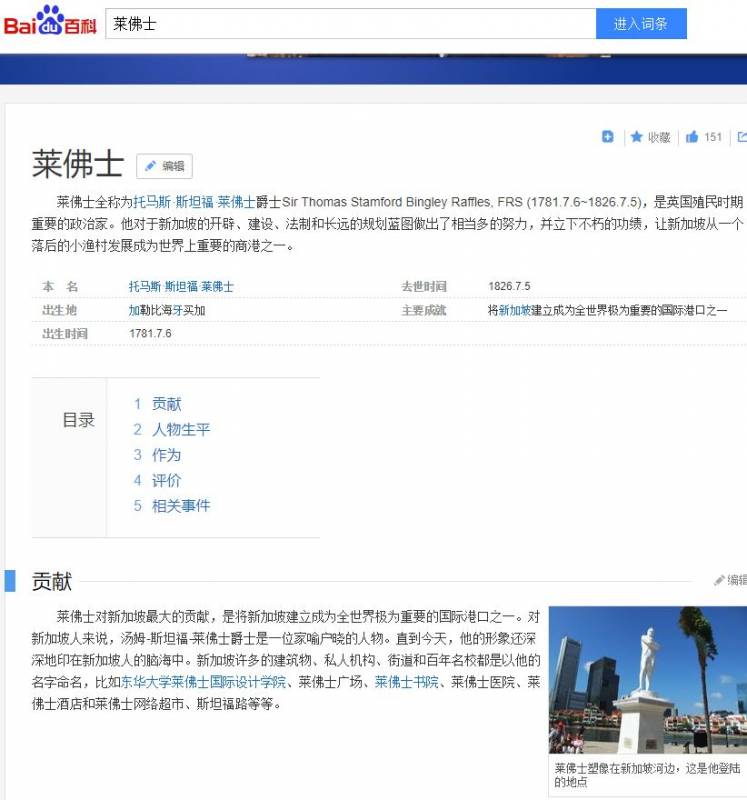
Task: Open the 托马斯·斯坦福·莱佛士 link in summary
Action: click(194, 201)
